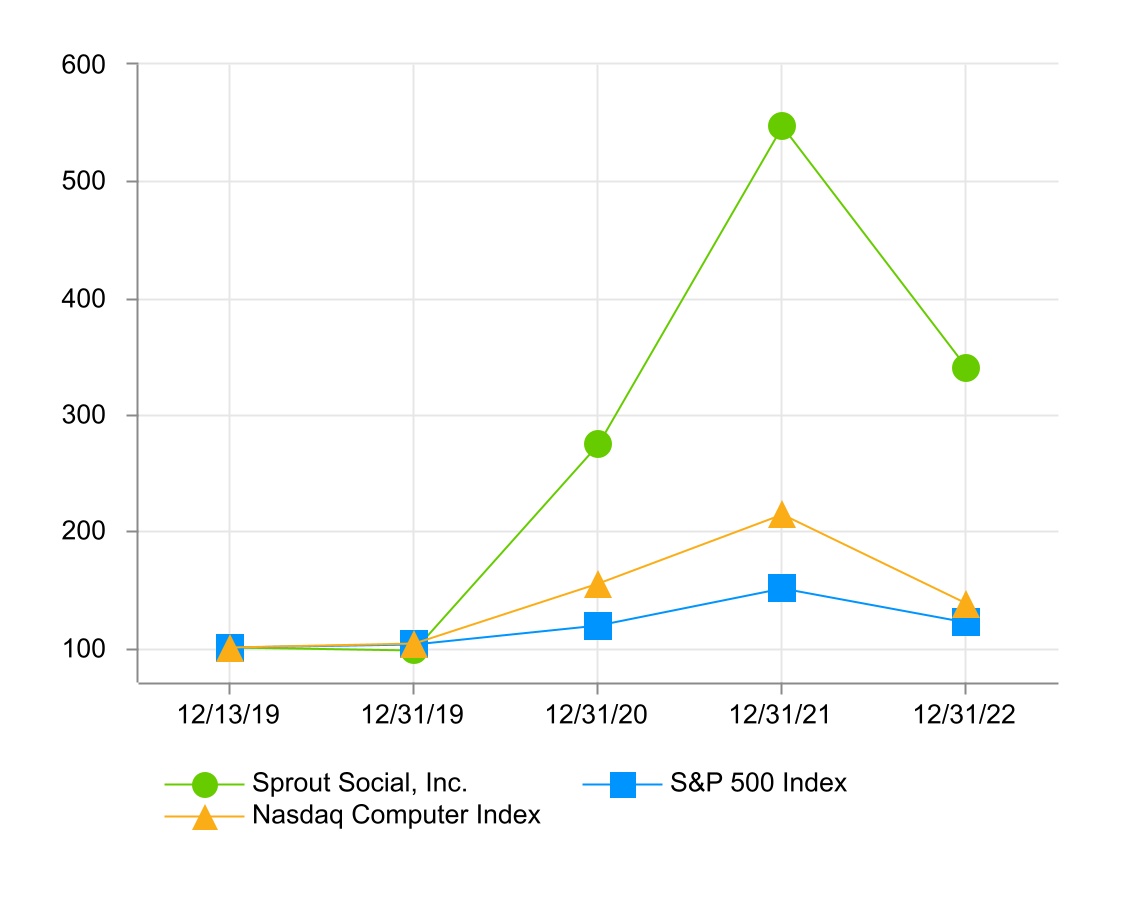Click the 12/13/19 x-axis label
The height and width of the screenshot is (904, 1122).
click(x=229, y=717)
